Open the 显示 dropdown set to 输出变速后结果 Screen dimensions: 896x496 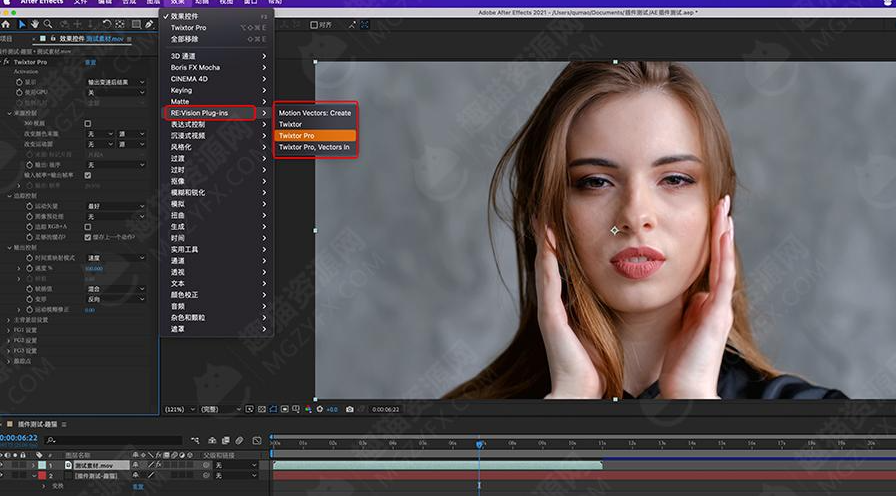pyautogui.click(x=115, y=82)
